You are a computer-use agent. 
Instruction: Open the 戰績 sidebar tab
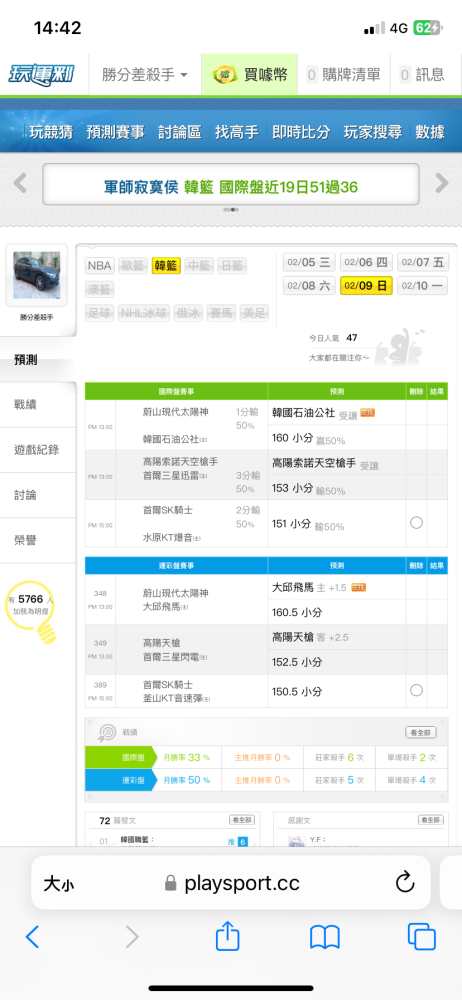click(x=38, y=404)
